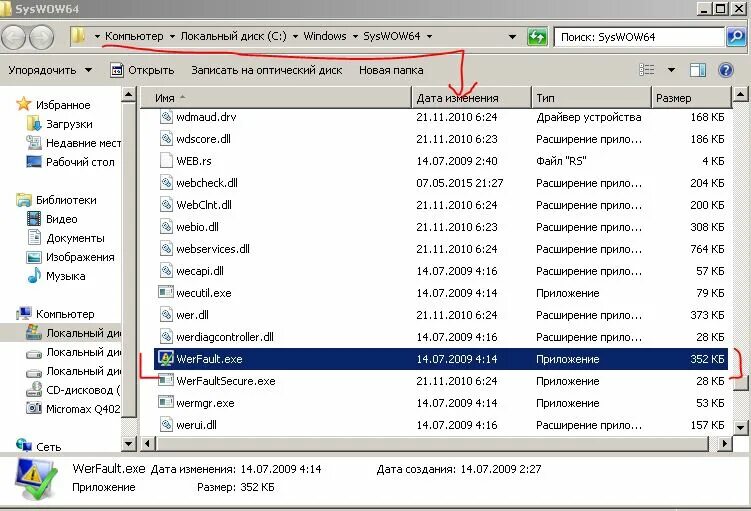Click the Downloads folder icon (Загрузки)
Image resolution: width=751 pixels, height=511 pixels.
(34, 124)
